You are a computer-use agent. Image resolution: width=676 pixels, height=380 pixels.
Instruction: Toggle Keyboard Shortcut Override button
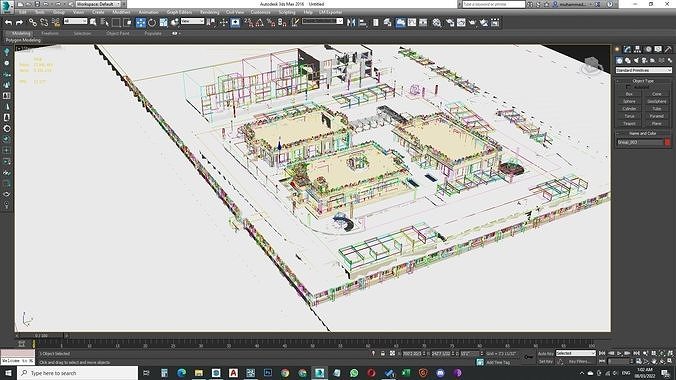click(x=235, y=22)
